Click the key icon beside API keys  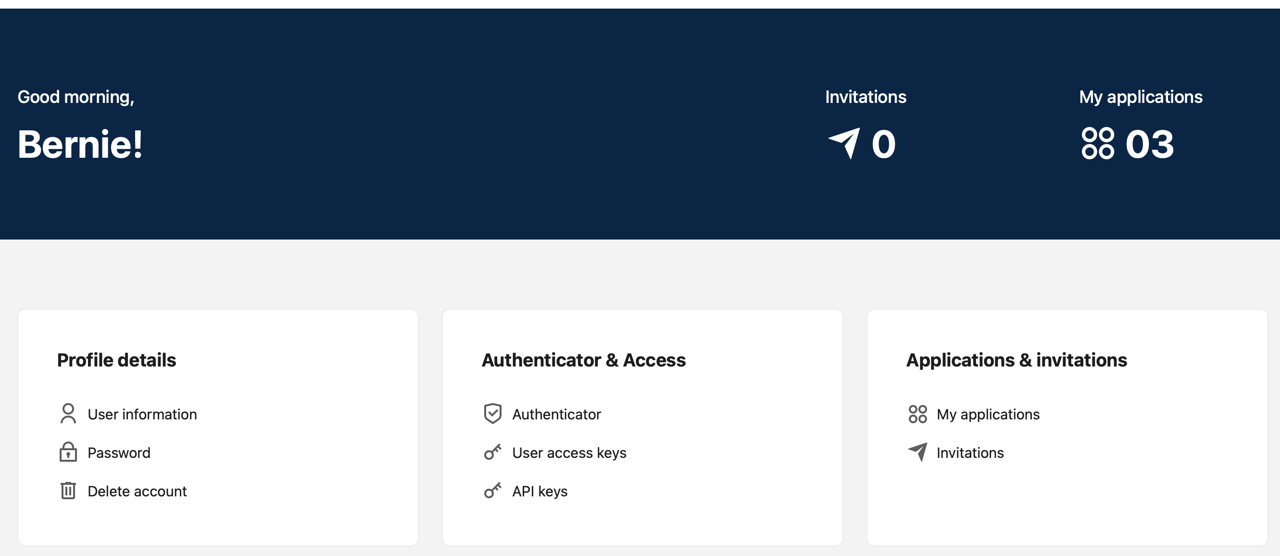point(492,491)
